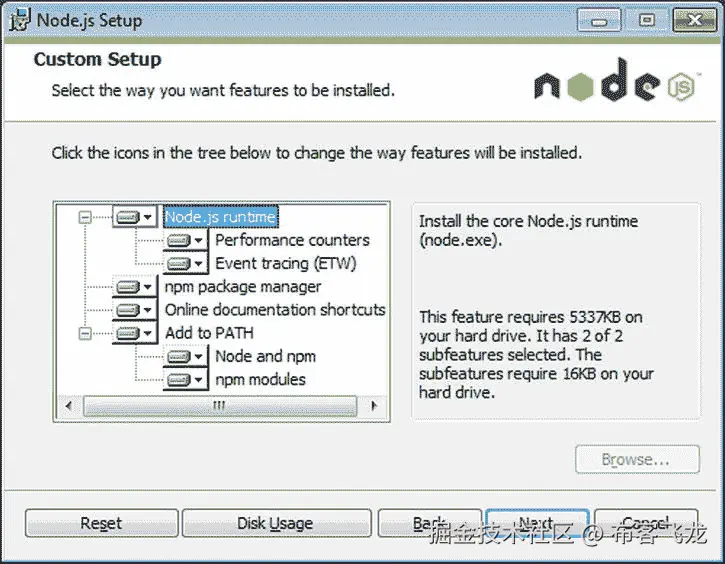Maximize the Node.js Setup window
725x564 pixels.
[646, 20]
